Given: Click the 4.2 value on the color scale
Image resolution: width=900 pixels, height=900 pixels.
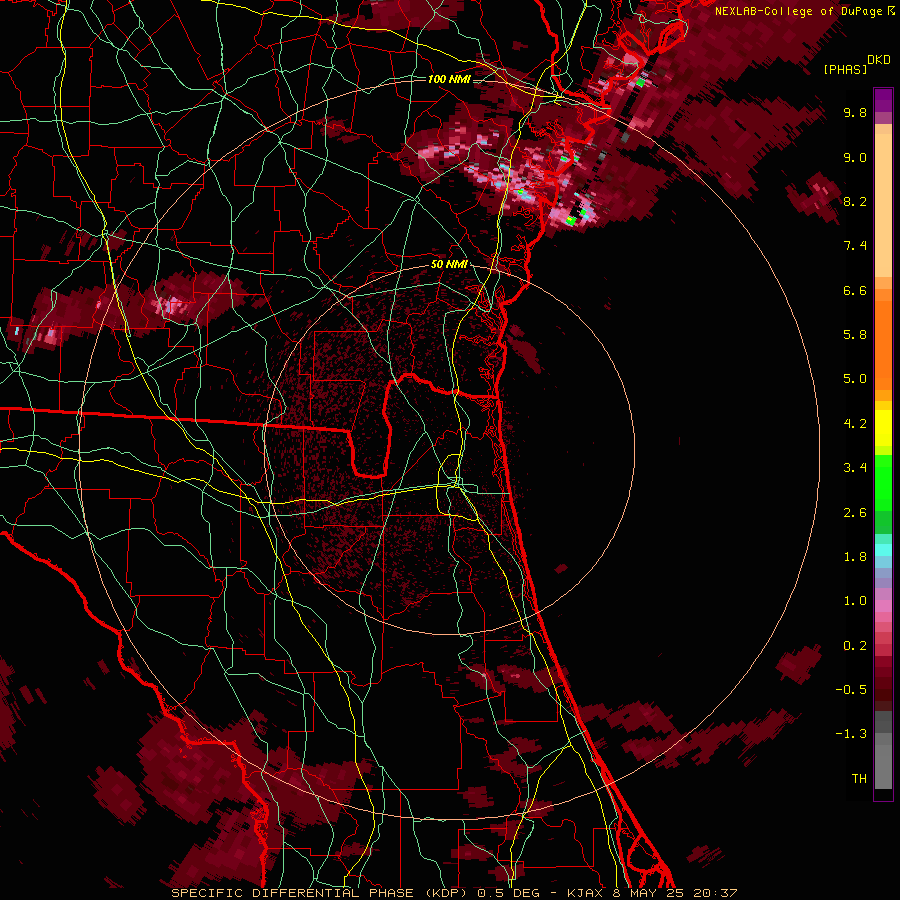Looking at the screenshot, I should pyautogui.click(x=855, y=424).
